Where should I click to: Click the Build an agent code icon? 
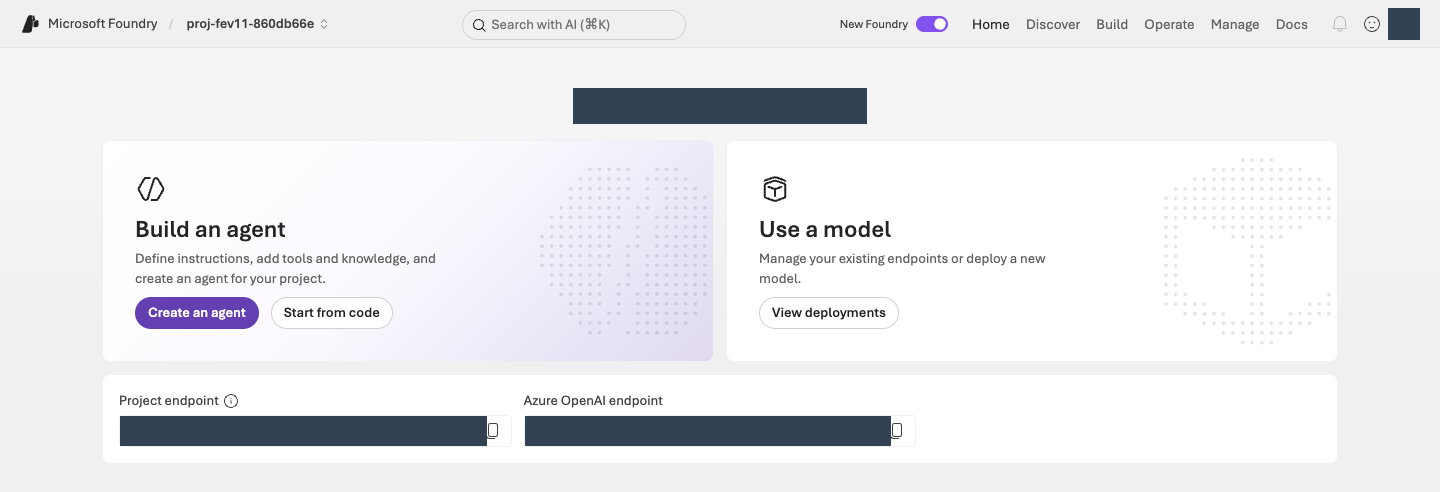151,188
